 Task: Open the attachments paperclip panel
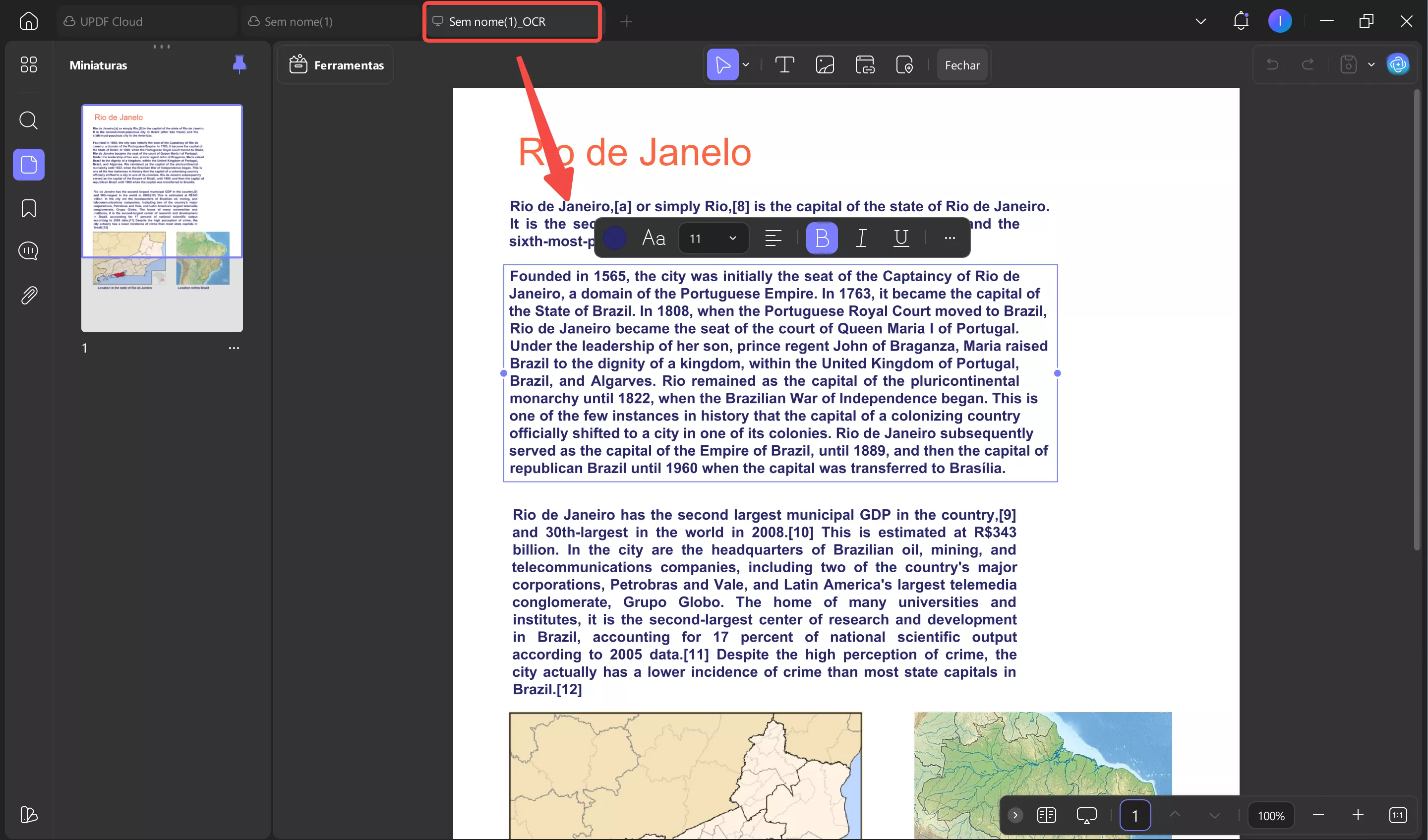(28, 296)
